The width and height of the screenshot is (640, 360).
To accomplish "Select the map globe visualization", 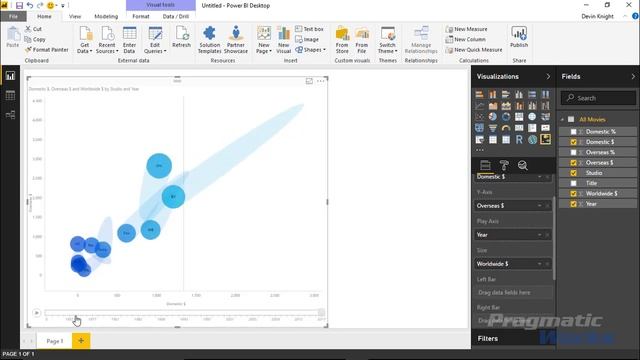I will point(532,117).
